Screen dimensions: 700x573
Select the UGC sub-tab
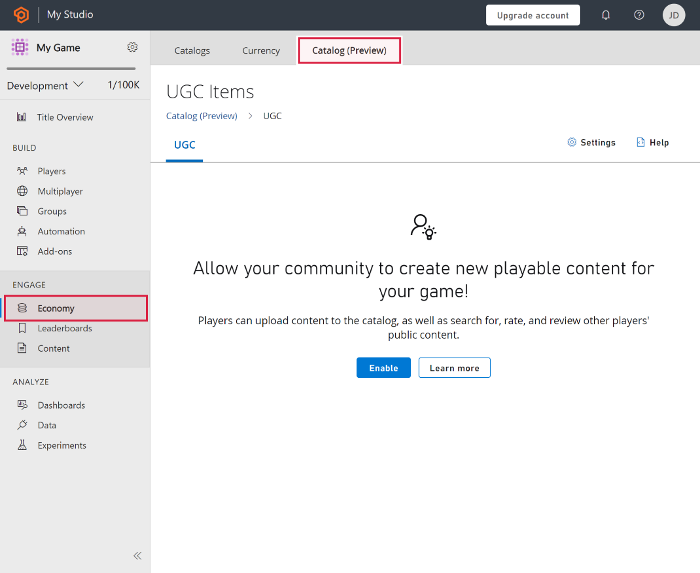pyautogui.click(x=185, y=145)
